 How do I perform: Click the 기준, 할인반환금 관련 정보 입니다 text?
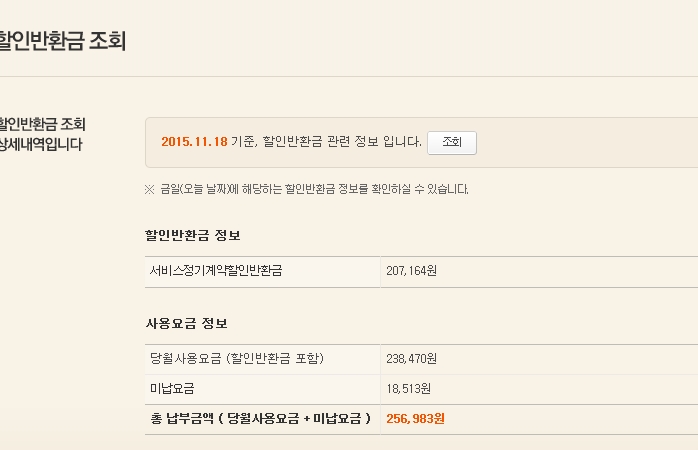point(326,142)
